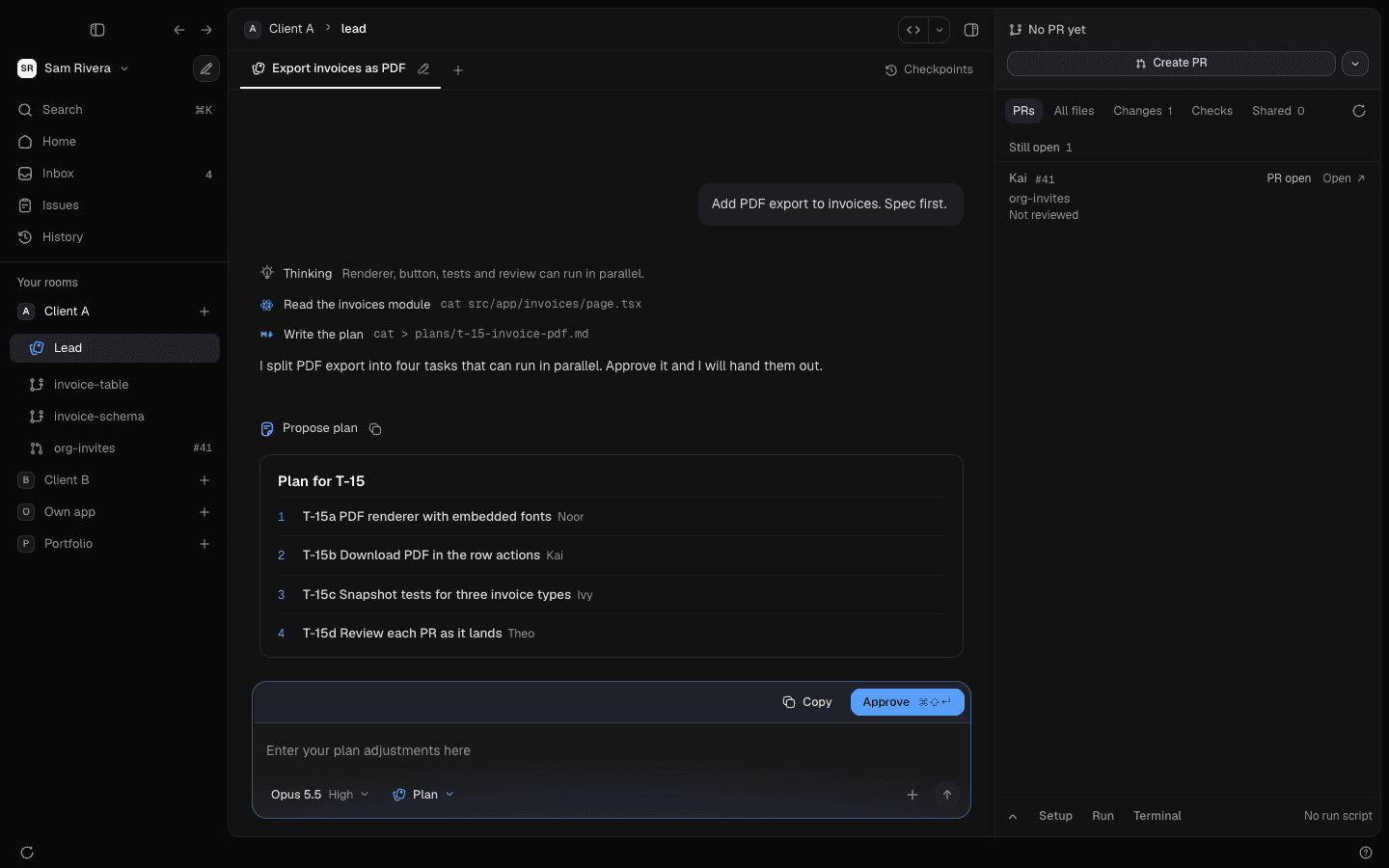Screen dimensions: 1389x868
Task: Open the Terminal tab
Action: (1157, 816)
